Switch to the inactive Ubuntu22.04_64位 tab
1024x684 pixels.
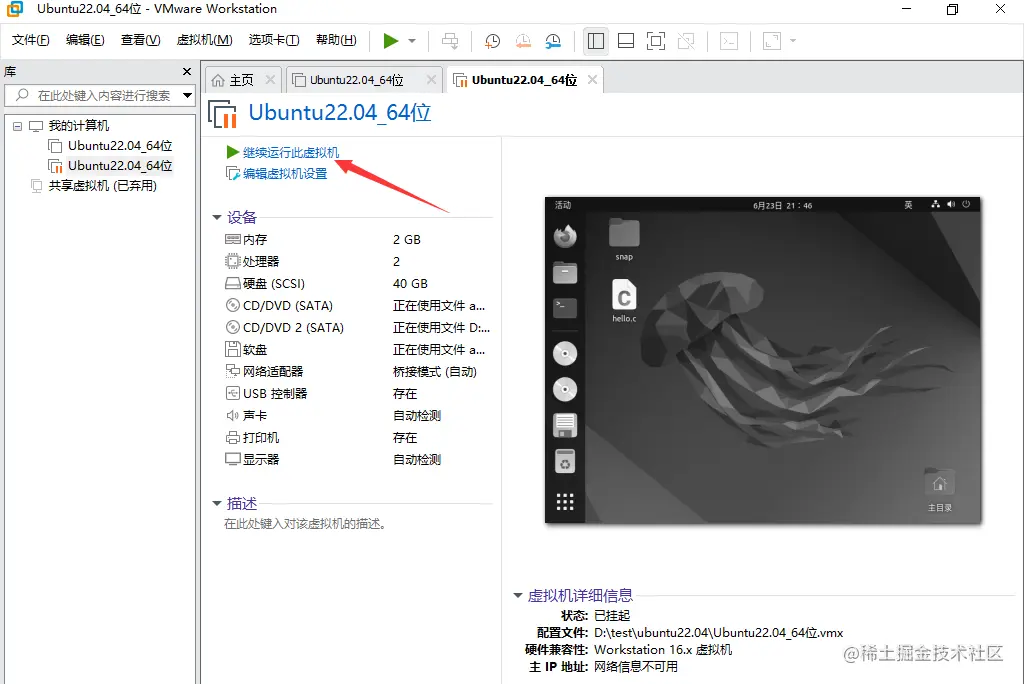click(357, 80)
